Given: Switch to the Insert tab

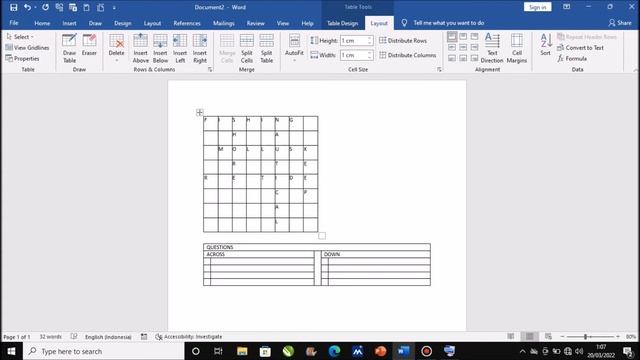Looking at the screenshot, I should coord(69,23).
